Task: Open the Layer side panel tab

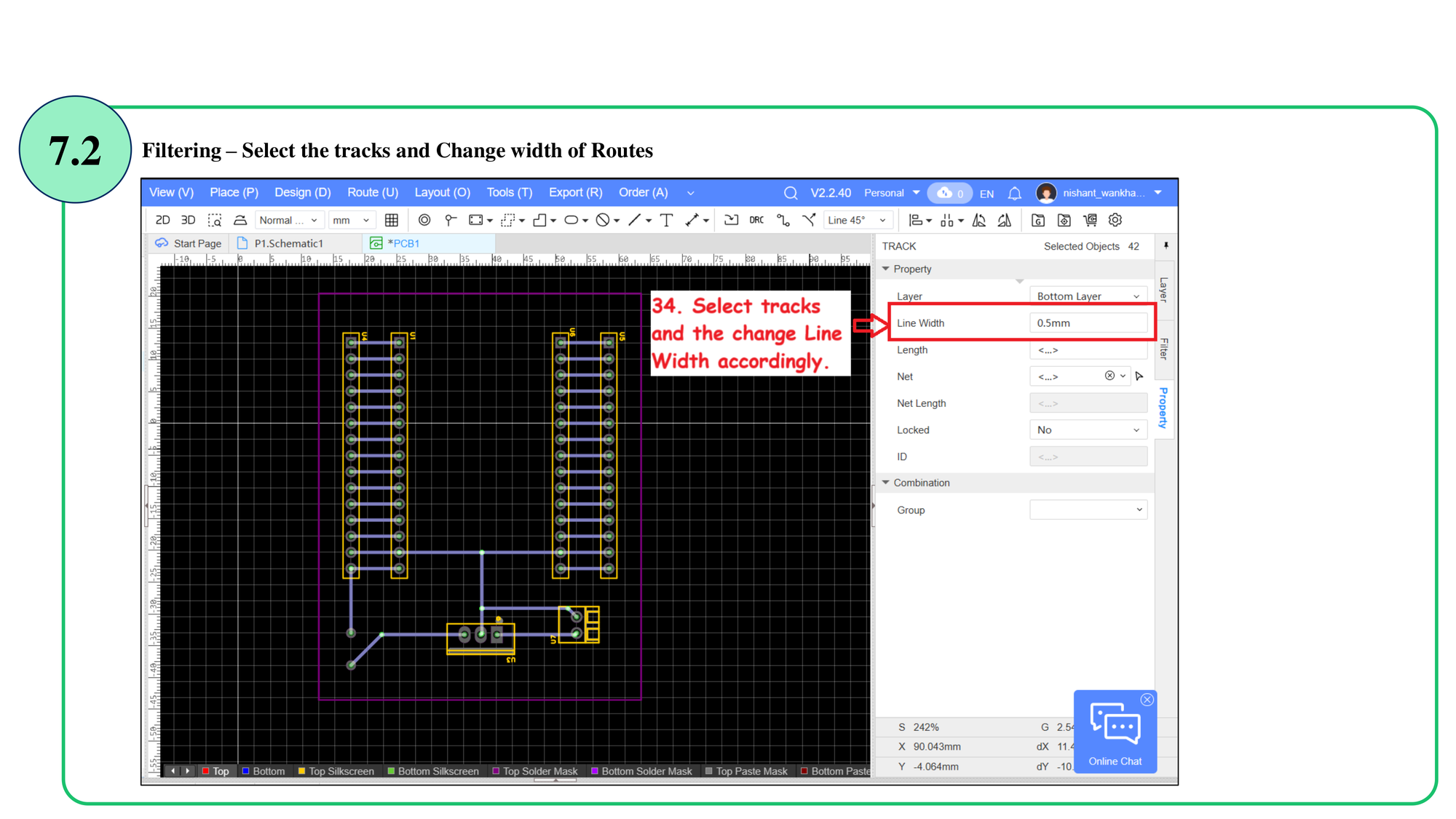Action: [1163, 290]
